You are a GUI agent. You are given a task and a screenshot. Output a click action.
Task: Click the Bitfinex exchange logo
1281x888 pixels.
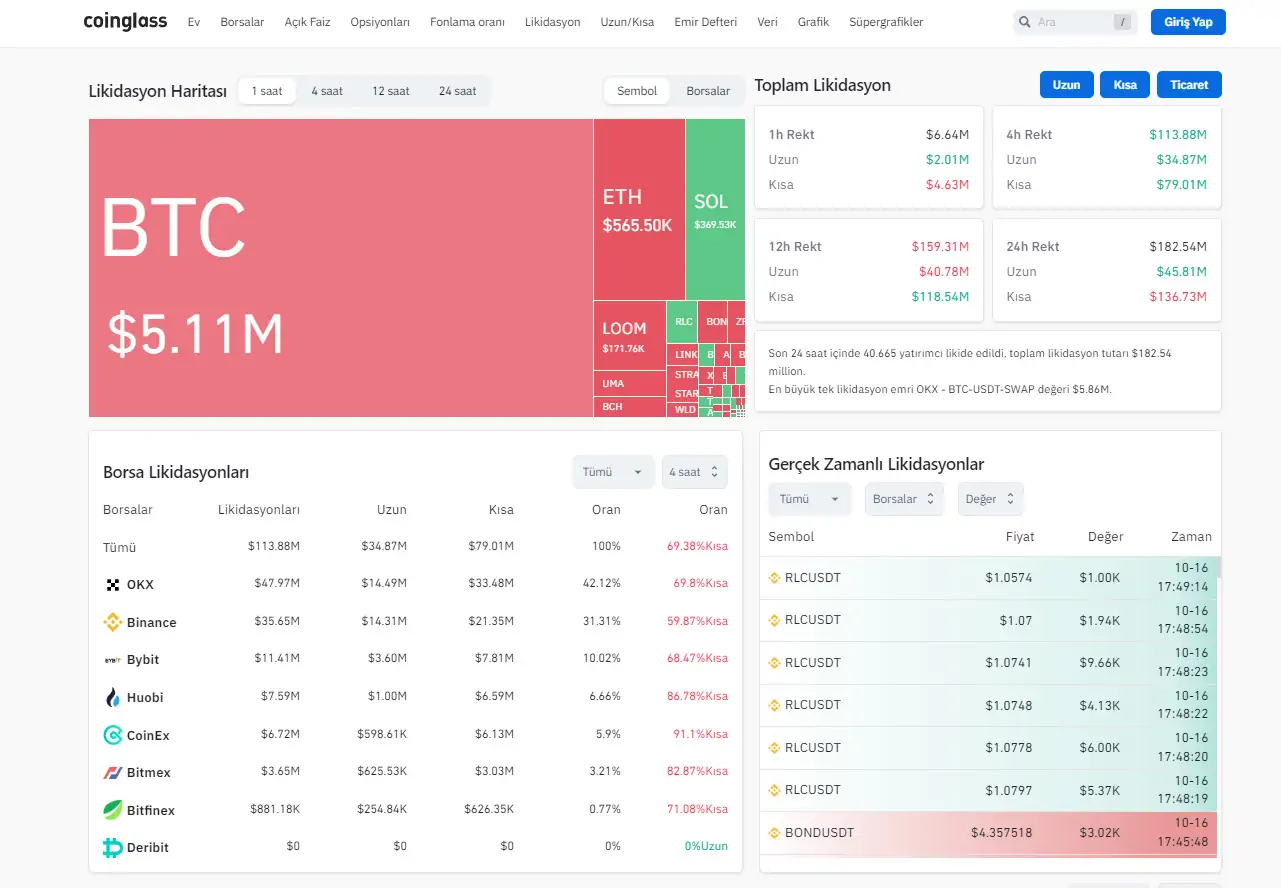pyautogui.click(x=112, y=810)
